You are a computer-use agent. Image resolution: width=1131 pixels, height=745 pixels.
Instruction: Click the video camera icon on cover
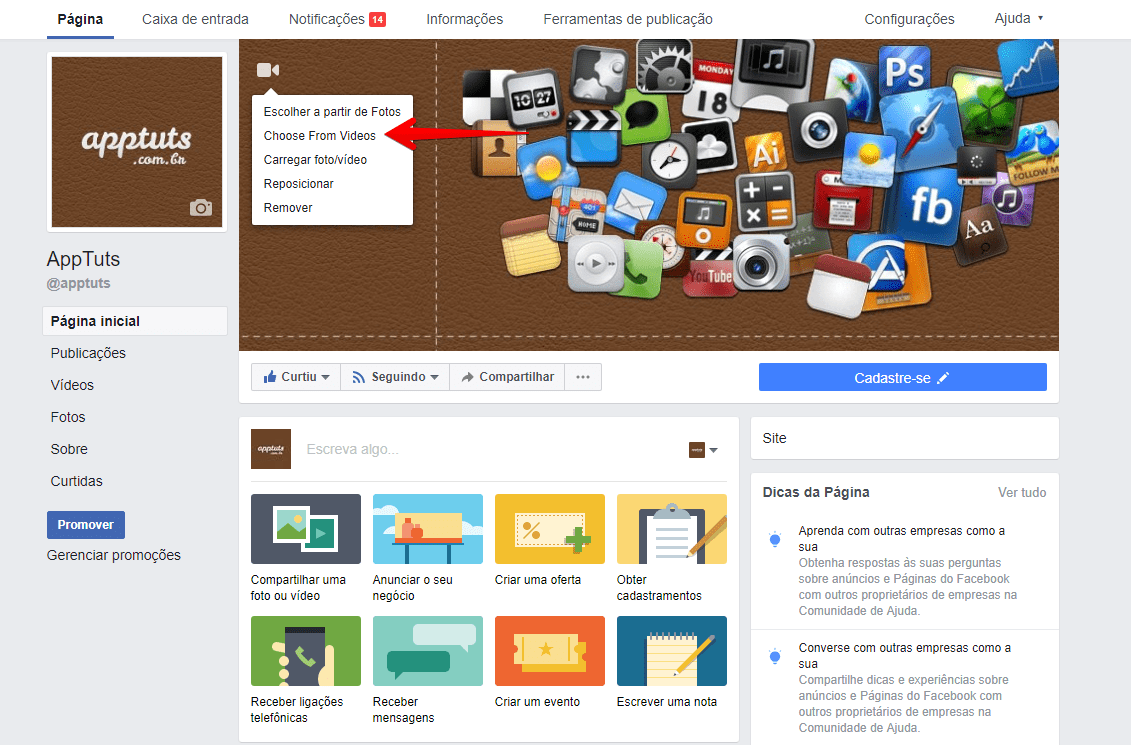(x=268, y=70)
